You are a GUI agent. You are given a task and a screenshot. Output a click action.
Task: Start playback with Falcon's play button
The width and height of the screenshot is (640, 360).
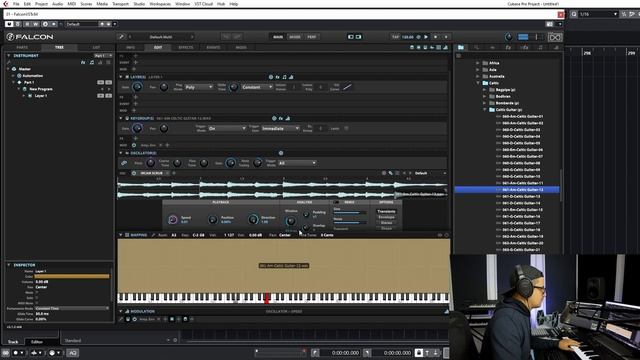click(x=426, y=37)
